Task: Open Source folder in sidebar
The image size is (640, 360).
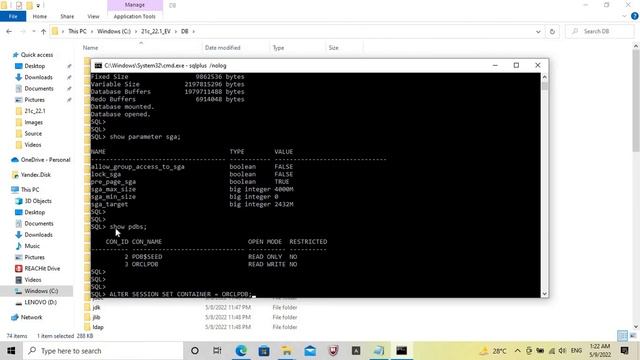Action: [x=33, y=133]
